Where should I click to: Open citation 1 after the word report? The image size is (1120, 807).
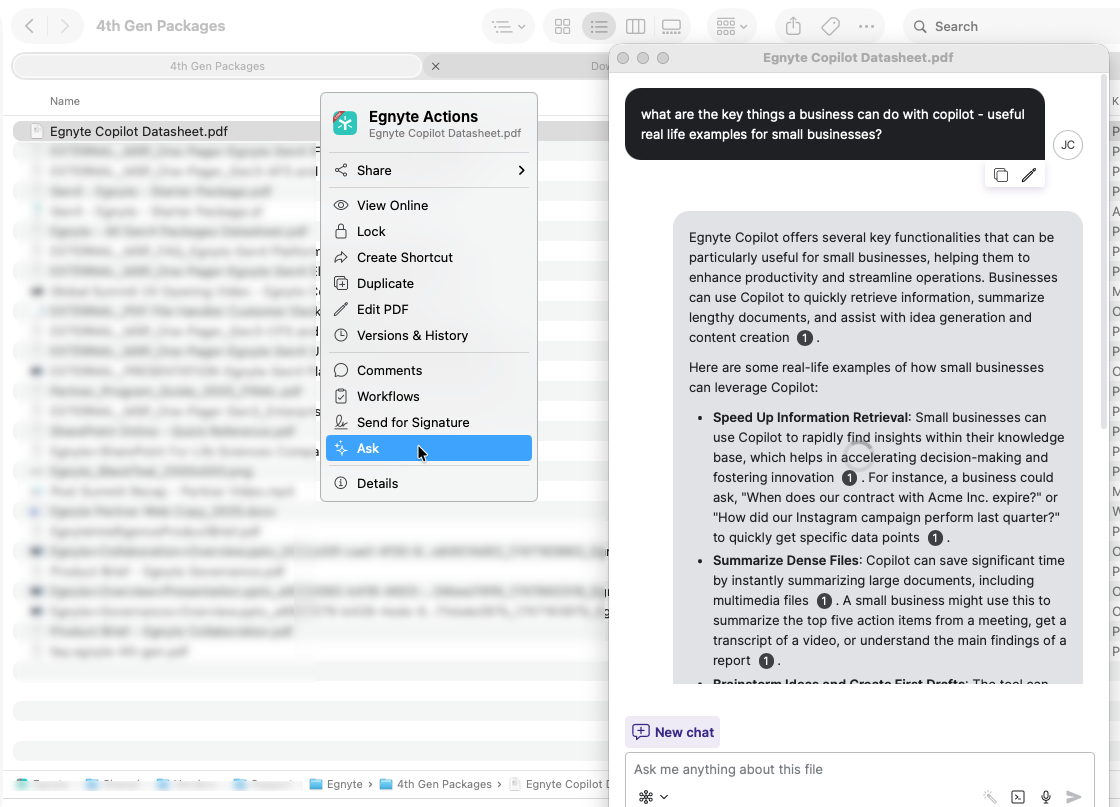tap(766, 661)
